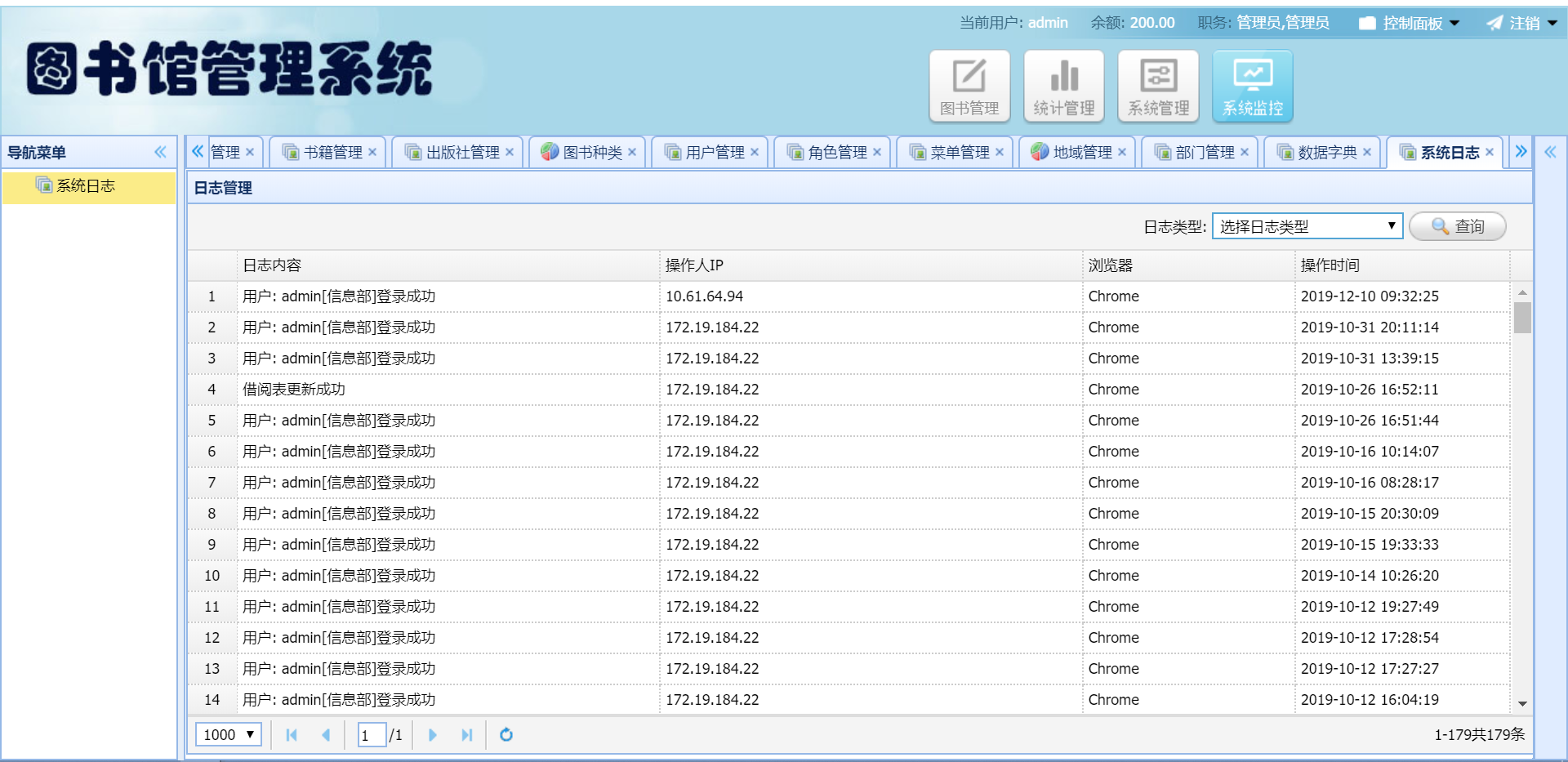Open the 统计管理 module icon
Viewport: 1568px width, 762px height.
[x=1064, y=86]
